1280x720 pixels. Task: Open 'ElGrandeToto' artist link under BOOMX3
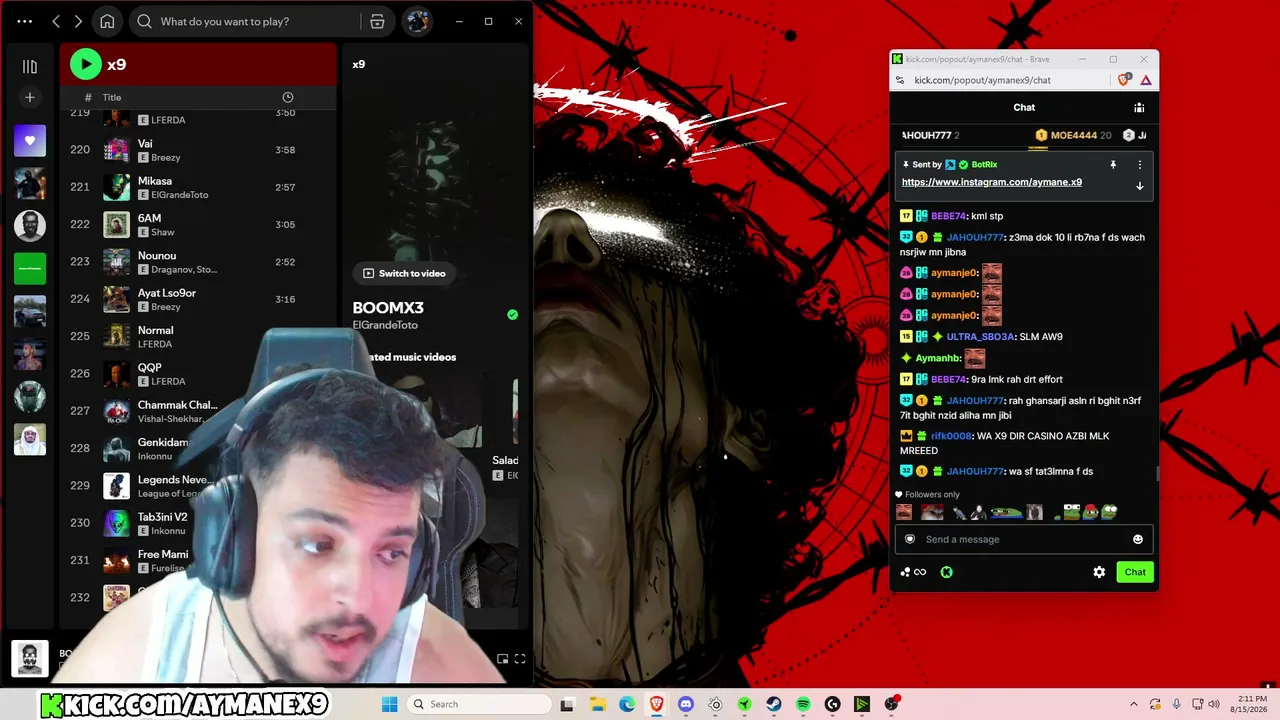pos(385,325)
